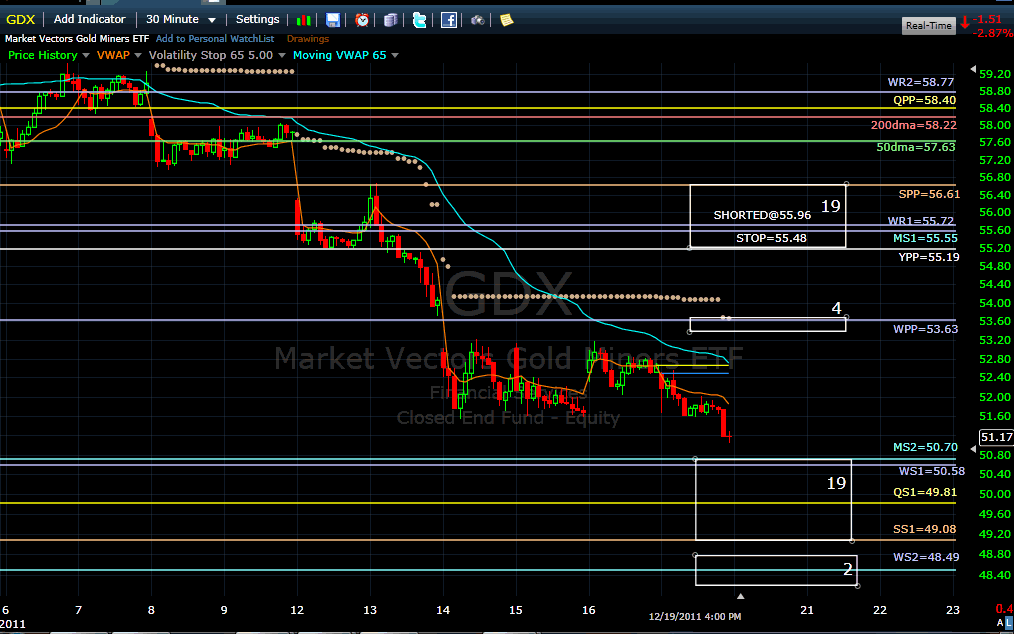Click the current price tag 51.17
The image size is (1014, 634).
997,437
